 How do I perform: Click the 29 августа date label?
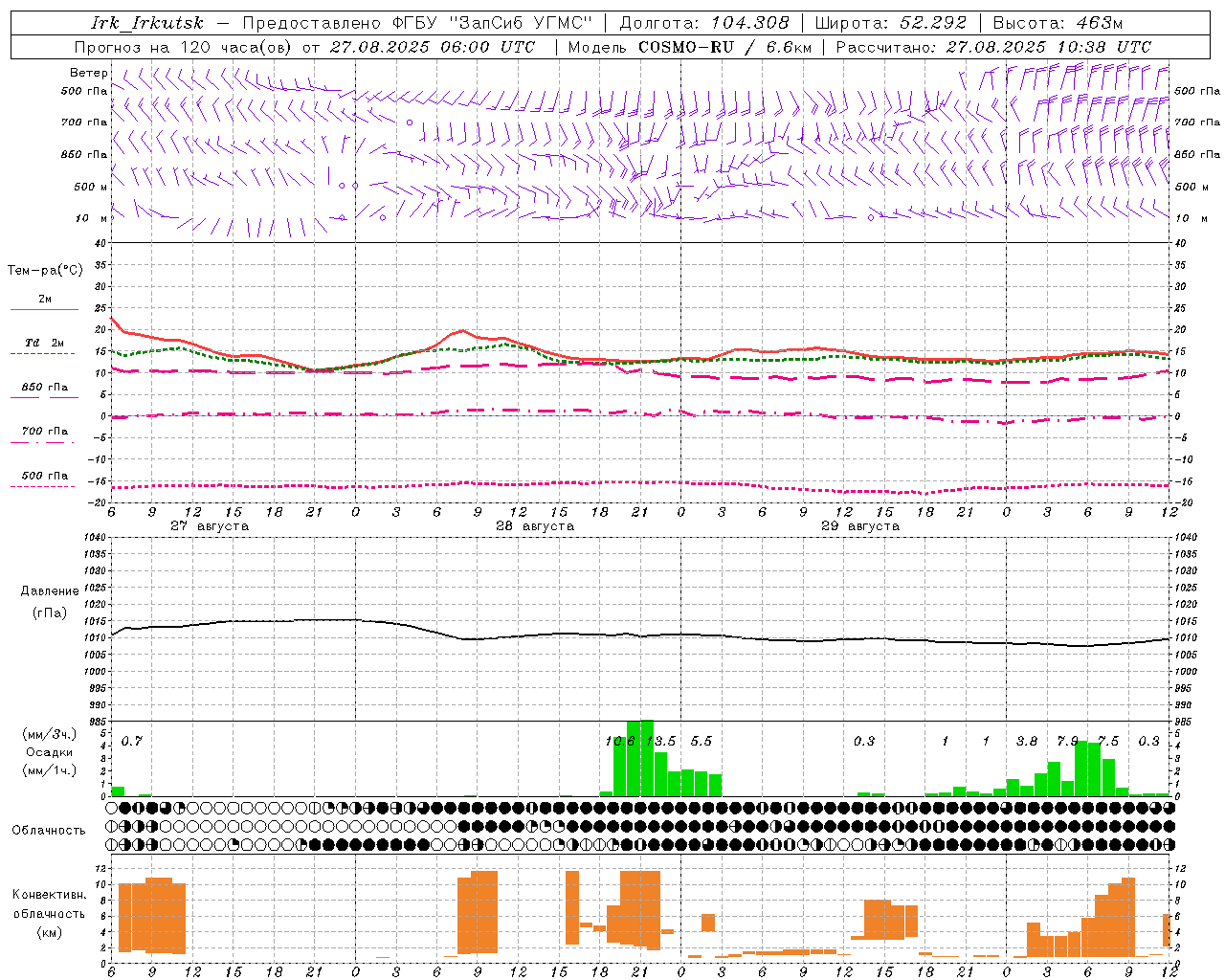click(x=860, y=526)
